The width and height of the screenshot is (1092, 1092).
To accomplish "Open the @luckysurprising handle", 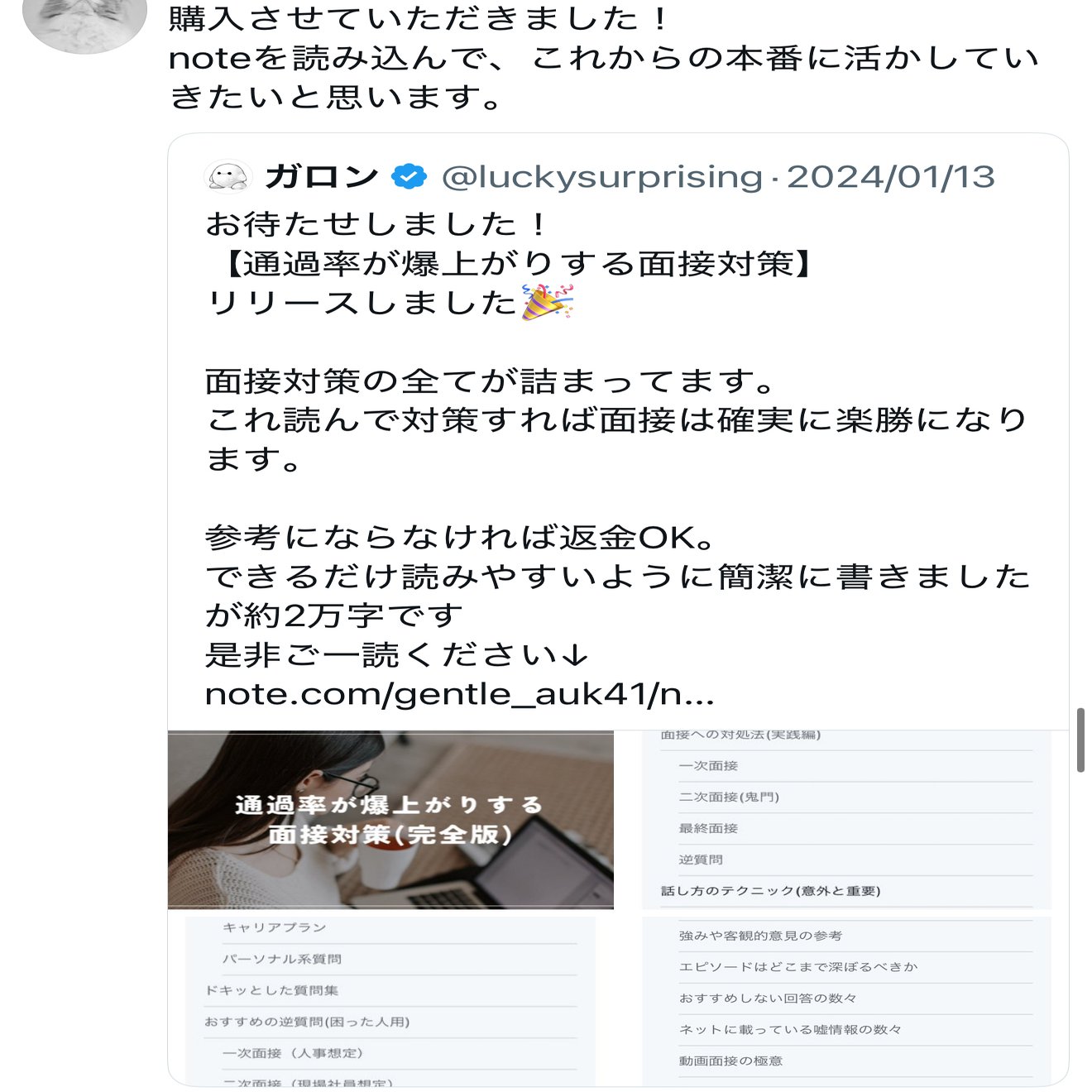I will (x=602, y=176).
